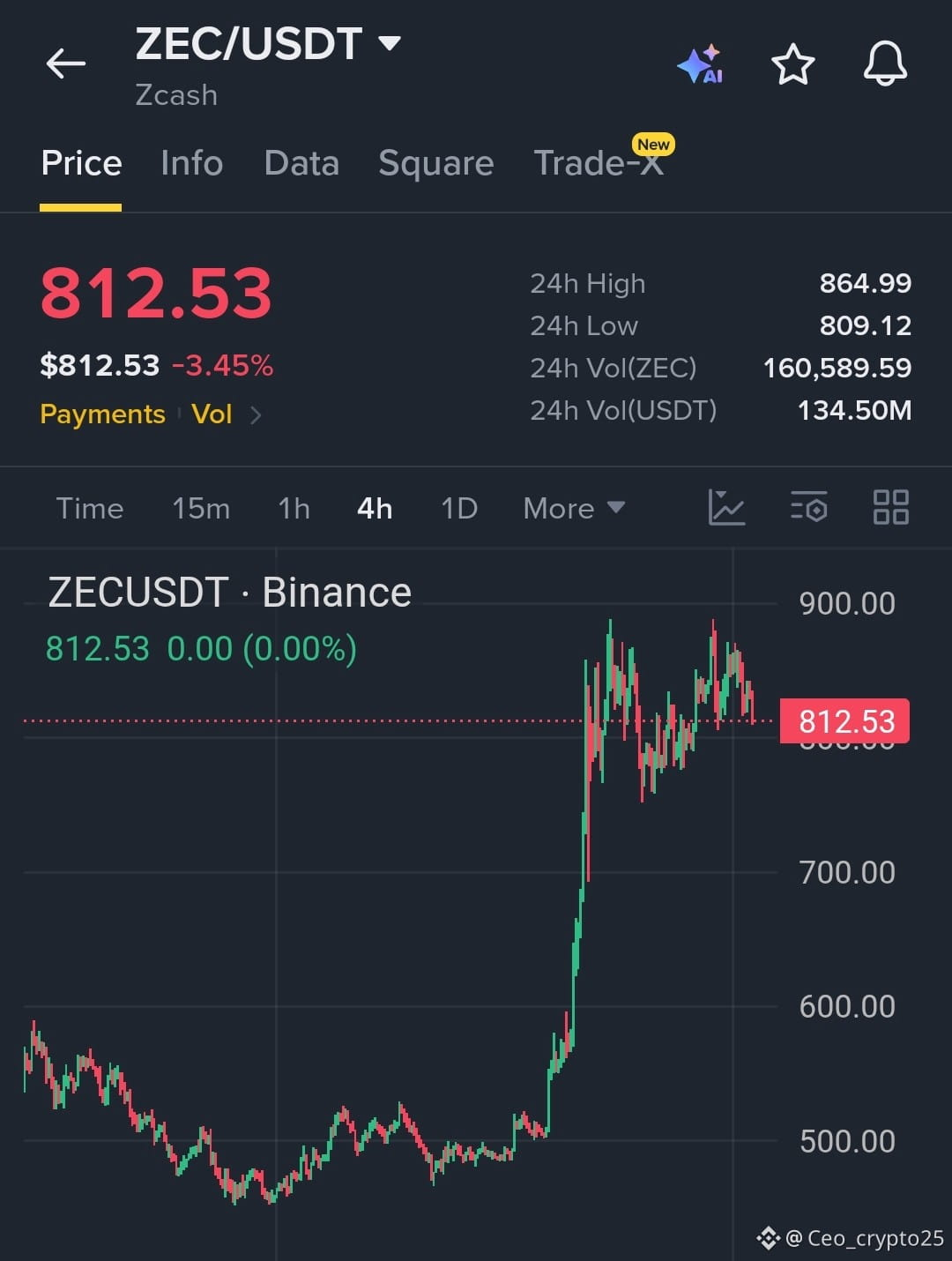Expand the ZEC/USDT pair dropdown

click(389, 42)
